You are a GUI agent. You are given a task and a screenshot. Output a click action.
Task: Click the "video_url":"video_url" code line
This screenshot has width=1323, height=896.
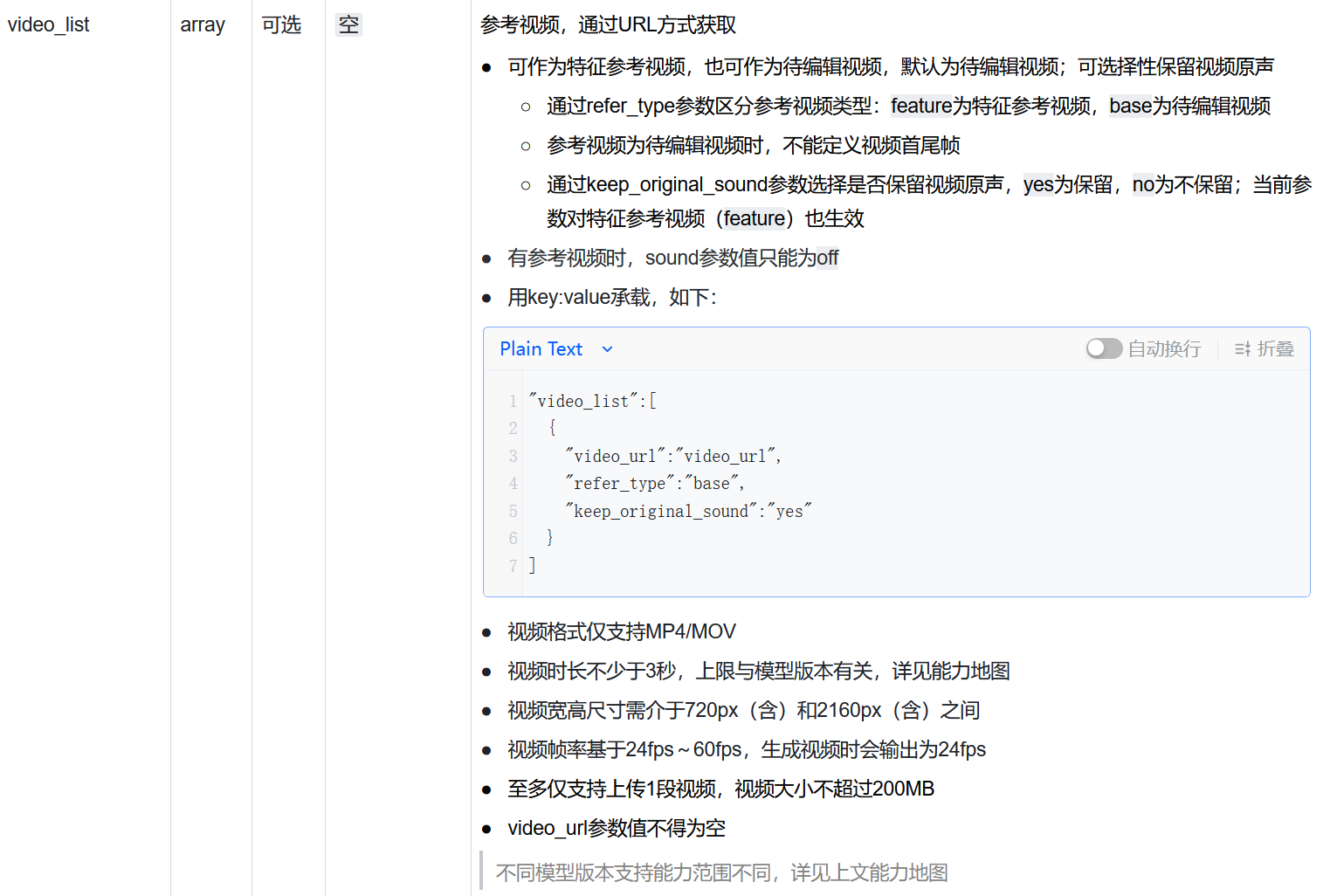pos(672,456)
